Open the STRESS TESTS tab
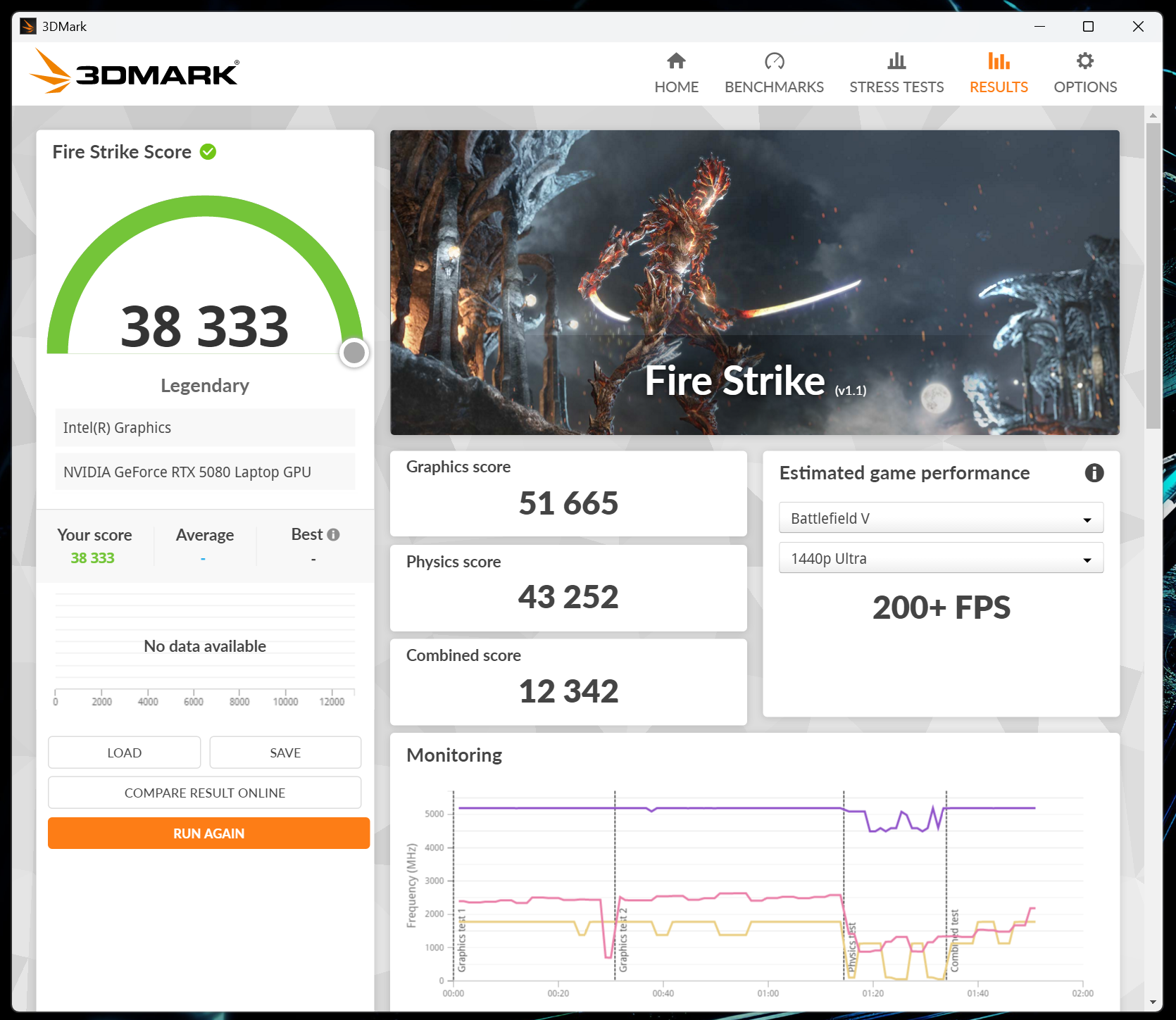The width and height of the screenshot is (1176, 1020). [x=896, y=87]
